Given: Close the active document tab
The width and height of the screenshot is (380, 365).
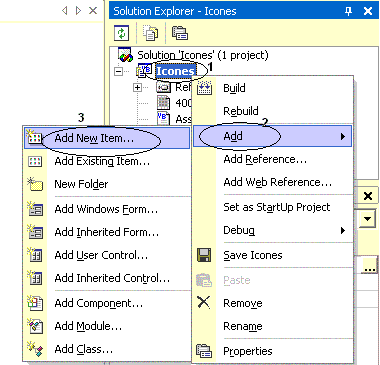Looking at the screenshot, I should coord(93,11).
